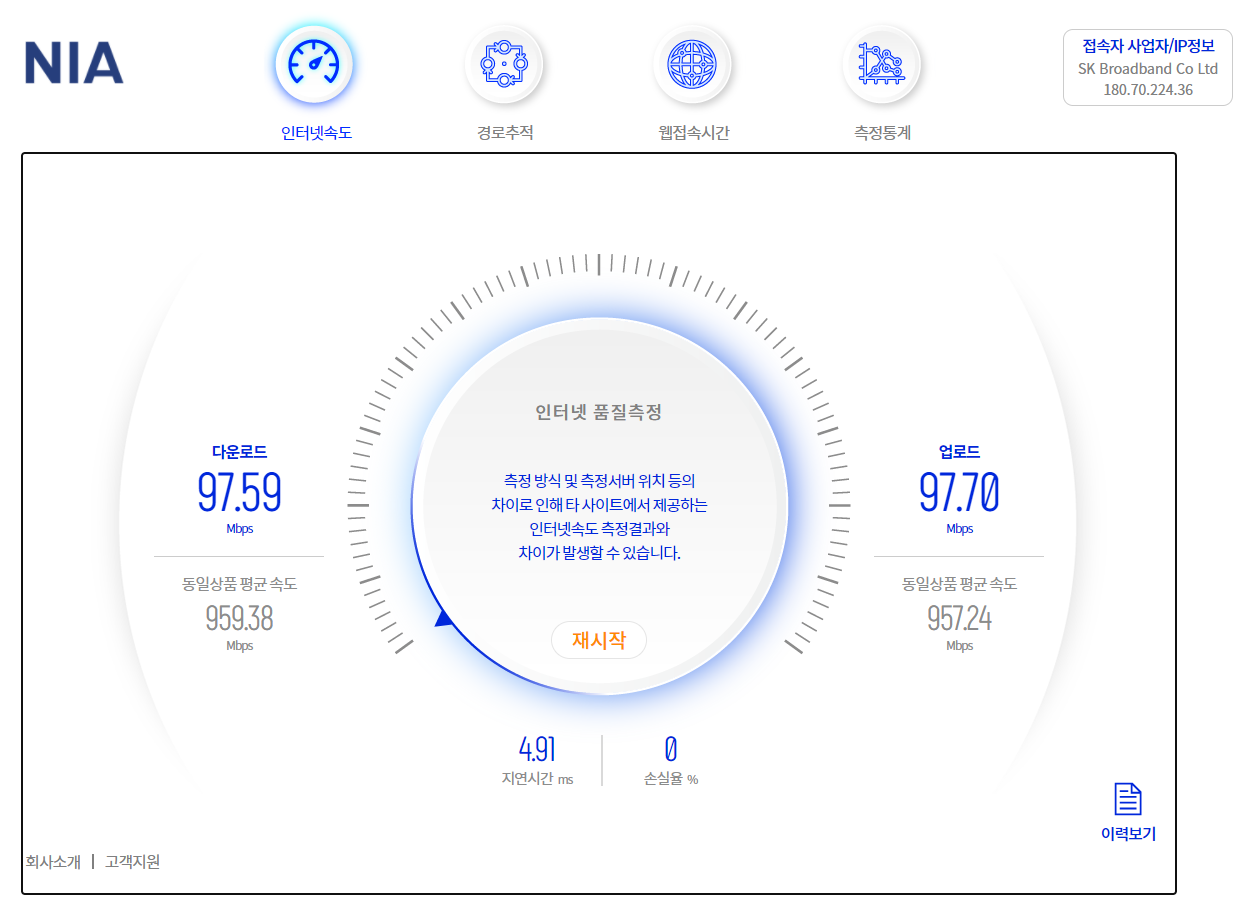Click the 손실율 % label

coord(671,779)
